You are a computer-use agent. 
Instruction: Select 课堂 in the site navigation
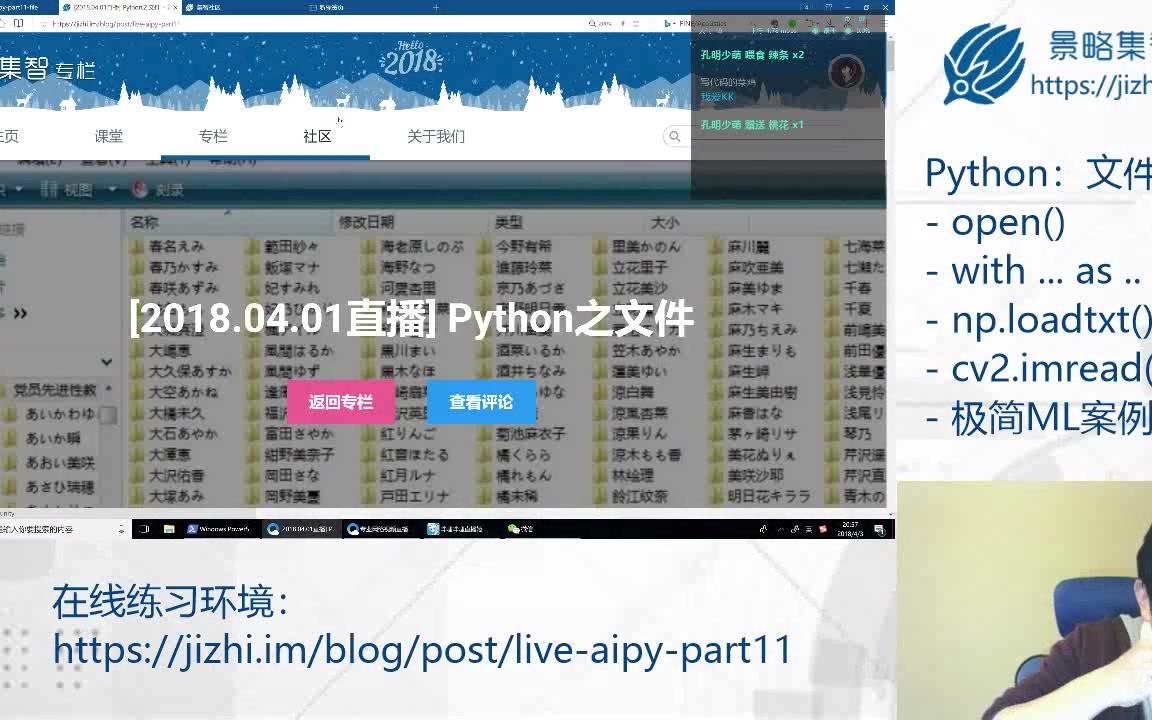click(110, 136)
